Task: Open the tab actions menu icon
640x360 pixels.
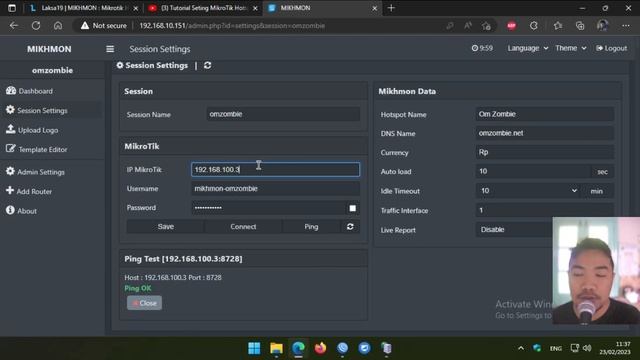Action: 12,8
